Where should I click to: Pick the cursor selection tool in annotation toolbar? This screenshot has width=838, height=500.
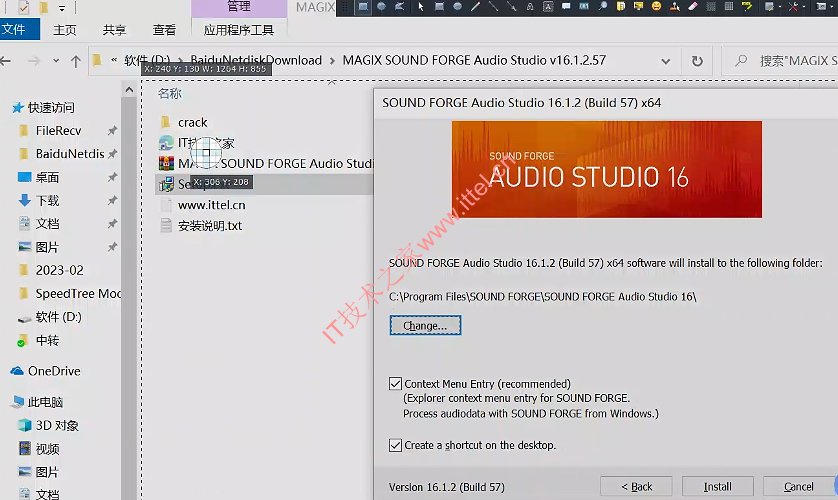coord(421,6)
